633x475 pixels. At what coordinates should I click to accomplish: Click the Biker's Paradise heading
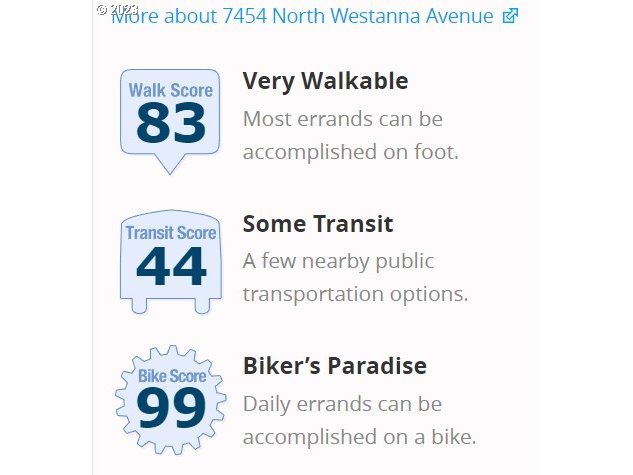(334, 366)
